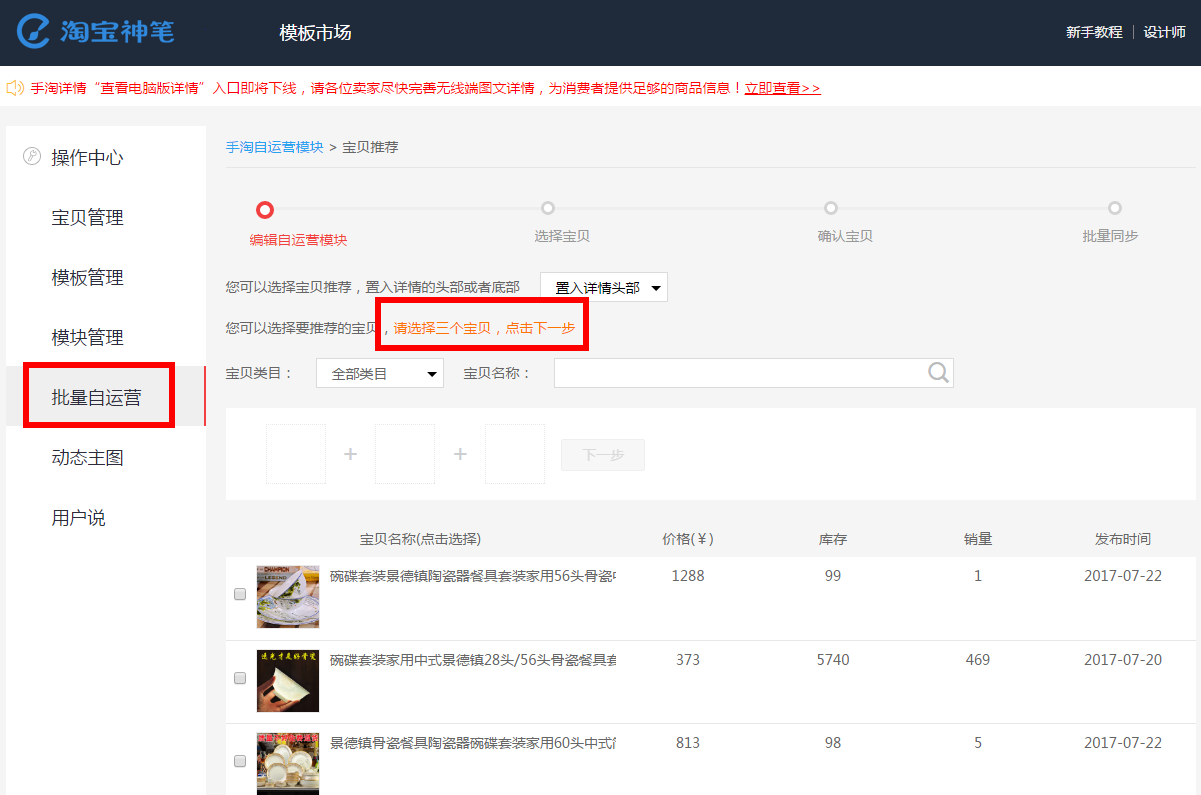The height and width of the screenshot is (795, 1201).
Task: Click the 批量同步 step circle
Action: (1115, 208)
